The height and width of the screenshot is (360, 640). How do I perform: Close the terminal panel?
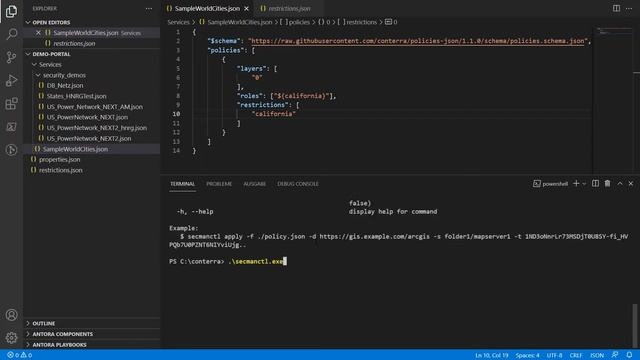[x=631, y=184]
